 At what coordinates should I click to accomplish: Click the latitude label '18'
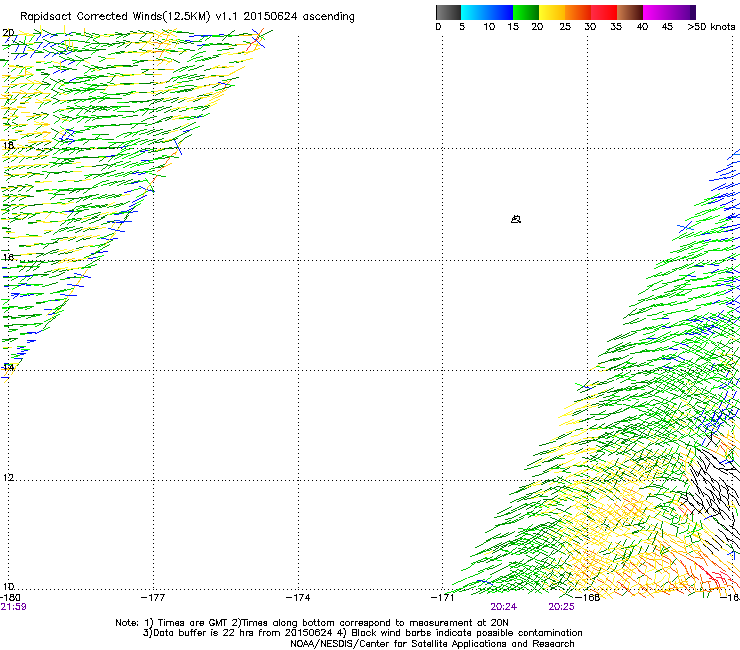(8, 145)
